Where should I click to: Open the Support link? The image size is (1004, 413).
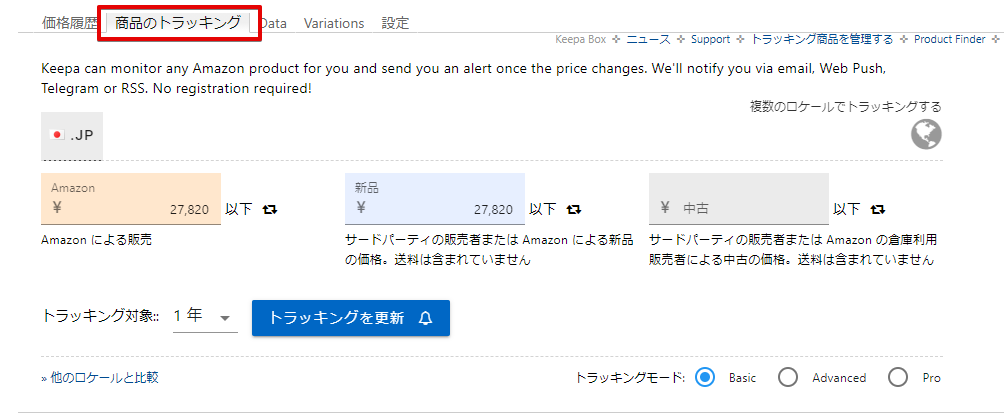710,40
